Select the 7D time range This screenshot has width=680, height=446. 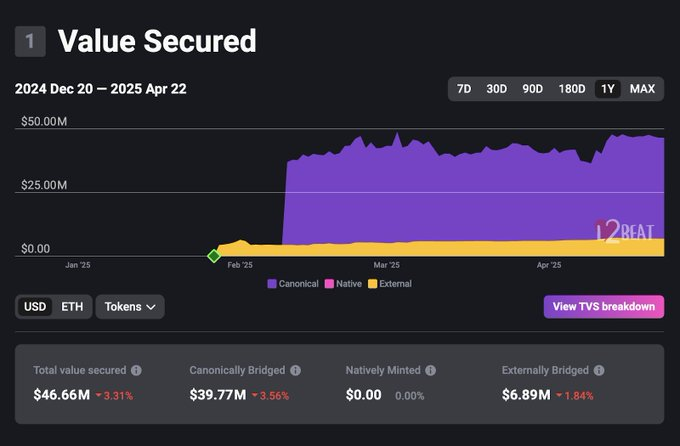pos(464,89)
